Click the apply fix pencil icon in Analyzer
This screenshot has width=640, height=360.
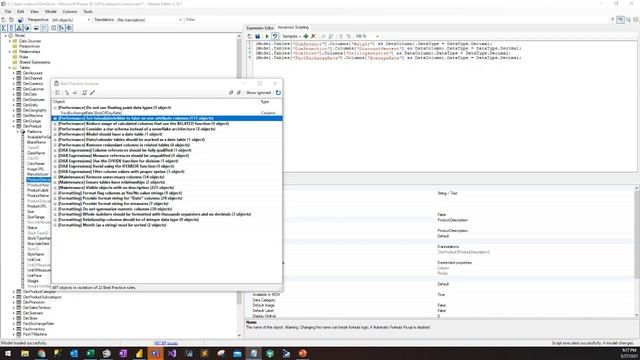pyautogui.click(x=93, y=93)
